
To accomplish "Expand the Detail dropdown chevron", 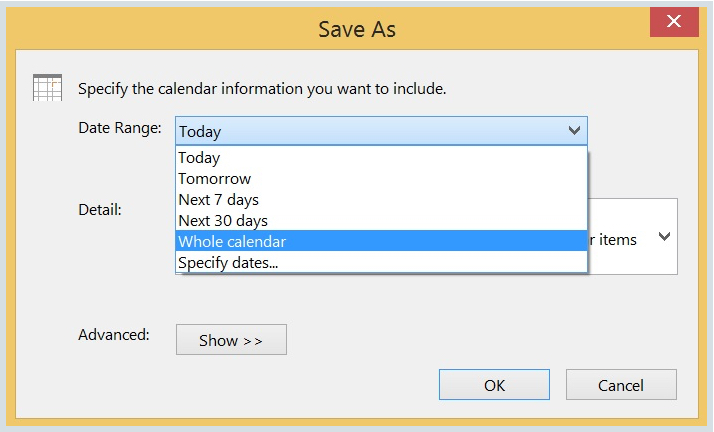I will point(664,237).
